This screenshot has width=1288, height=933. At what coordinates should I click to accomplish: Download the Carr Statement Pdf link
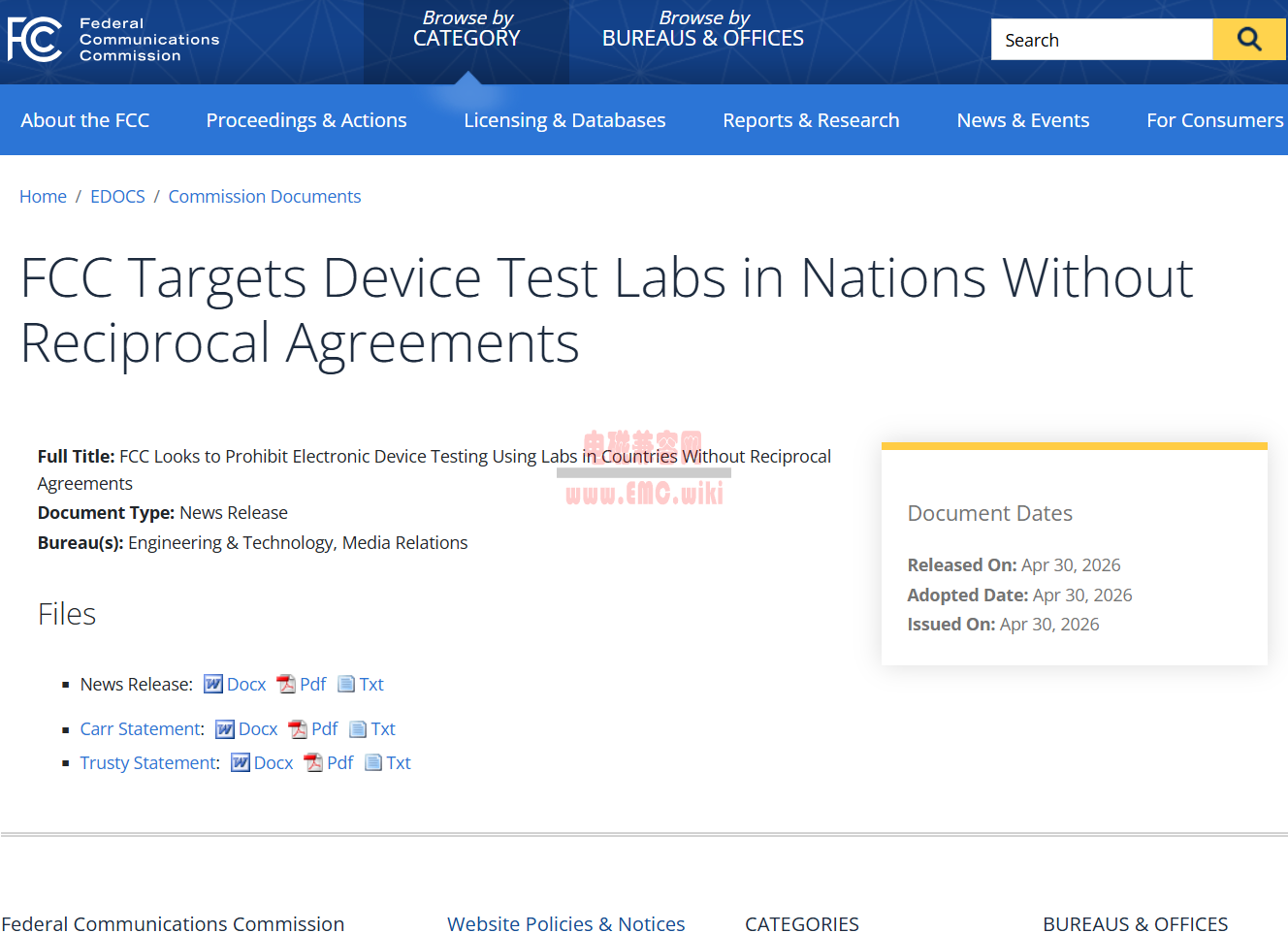point(325,729)
